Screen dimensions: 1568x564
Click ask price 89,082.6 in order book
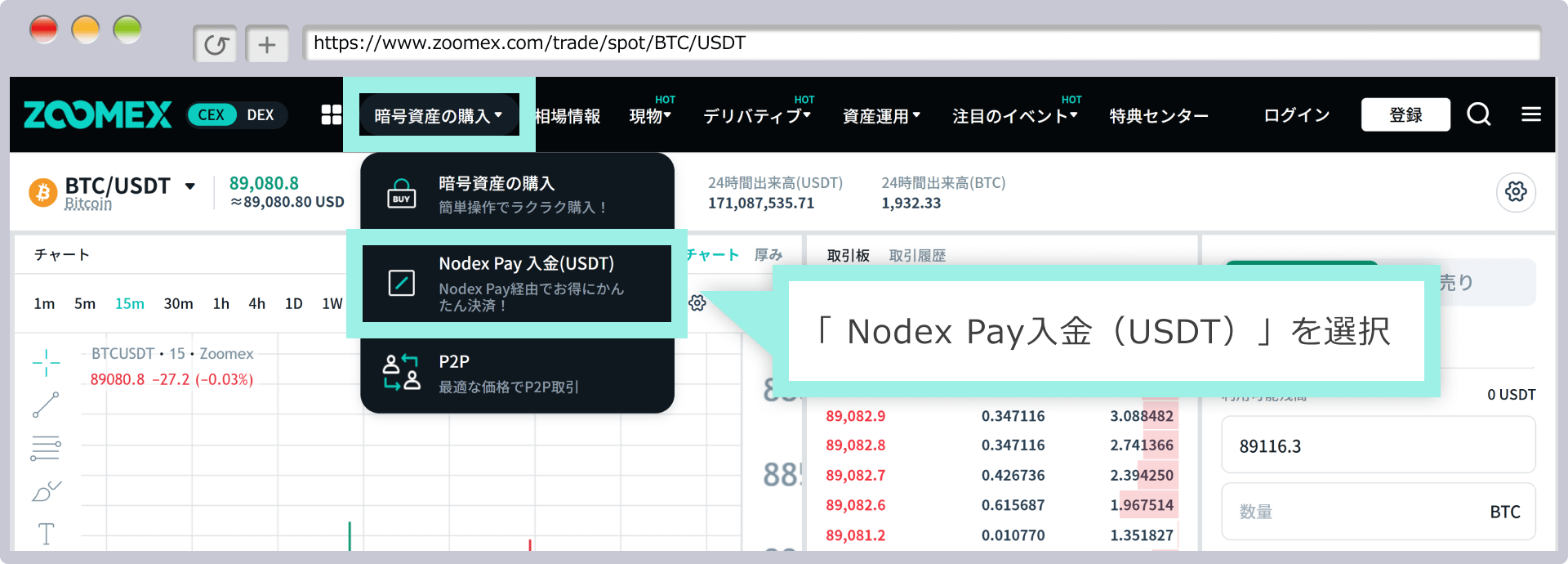[x=855, y=505]
